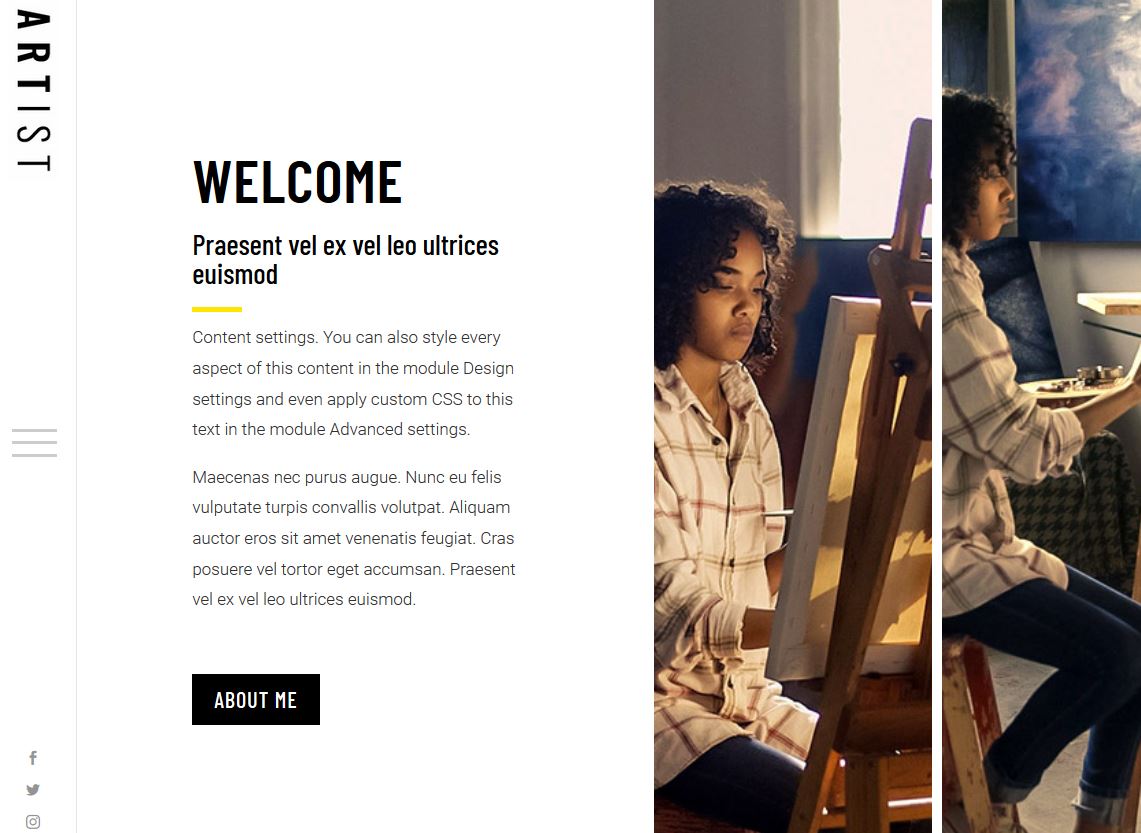Open the side-view photo with blue painting
The image size is (1141, 833).
coord(1041,416)
